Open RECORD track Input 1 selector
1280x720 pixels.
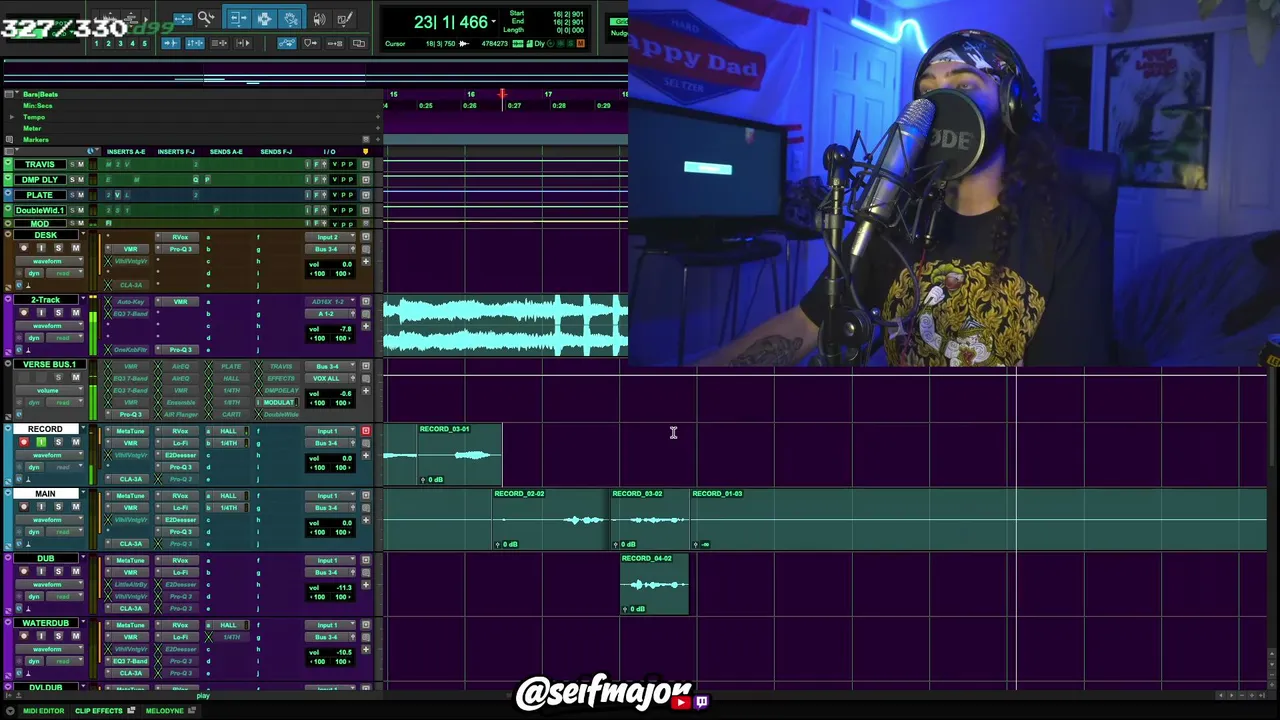coord(330,431)
